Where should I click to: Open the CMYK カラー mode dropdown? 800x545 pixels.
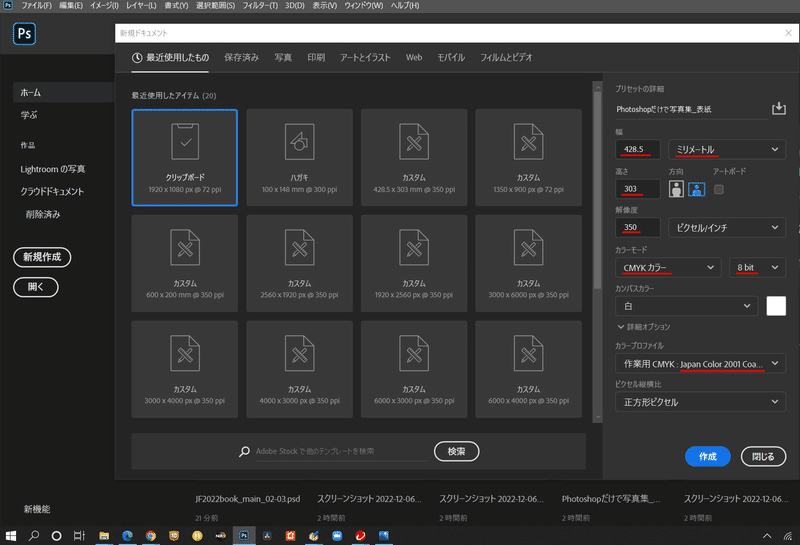pyautogui.click(x=668, y=267)
